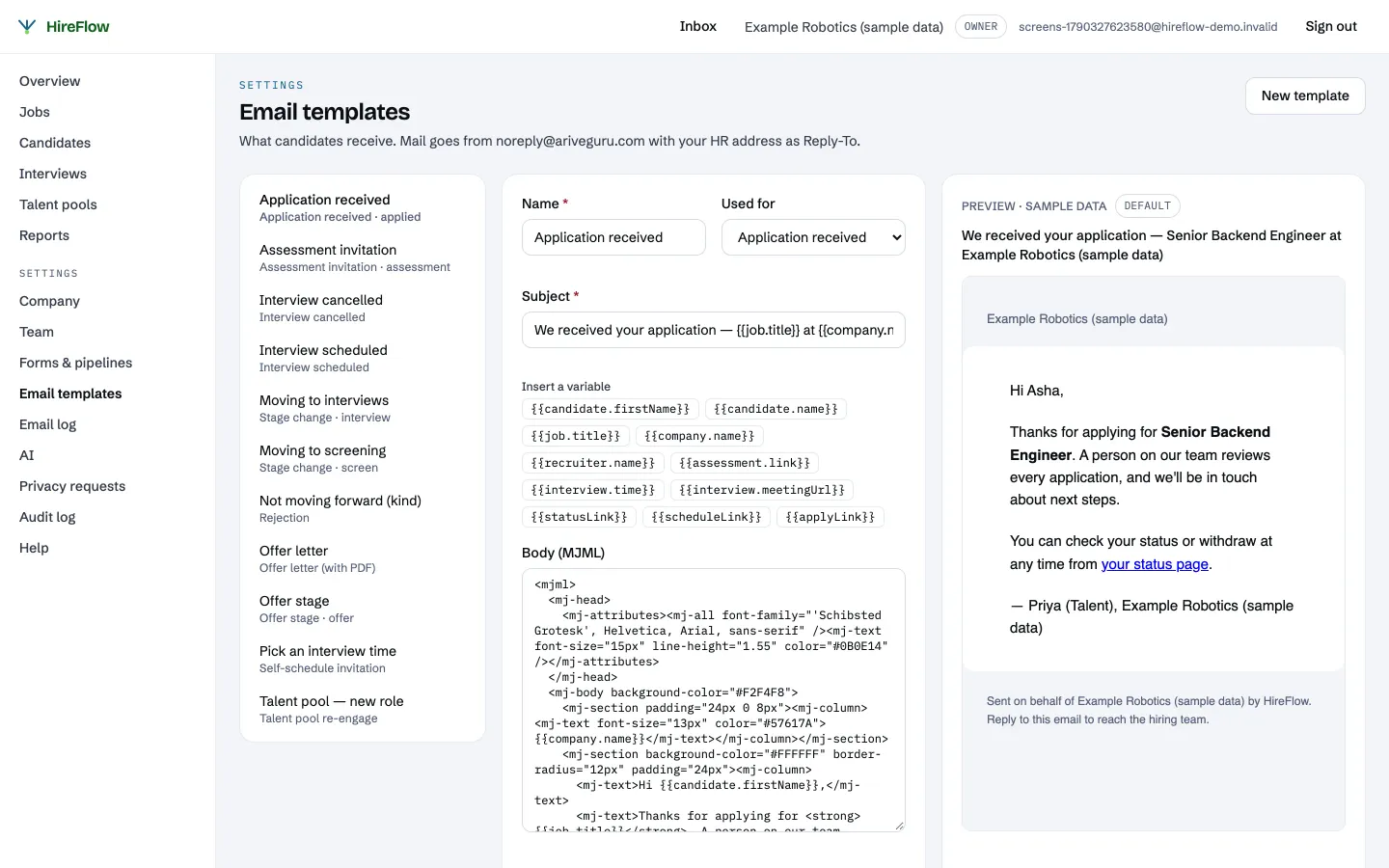The image size is (1389, 868).
Task: Click the your status page link in preview
Action: pyautogui.click(x=1155, y=564)
